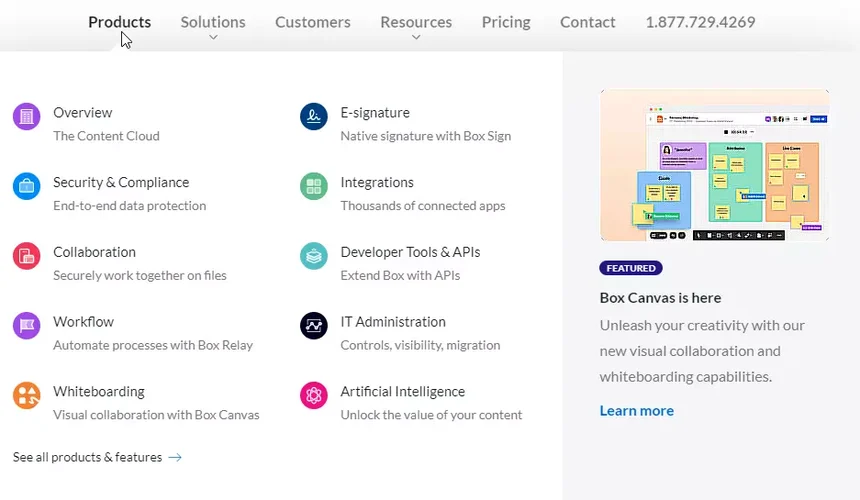Click the text Automate processes with Box Relay
This screenshot has height=500, width=860.
pos(153,345)
